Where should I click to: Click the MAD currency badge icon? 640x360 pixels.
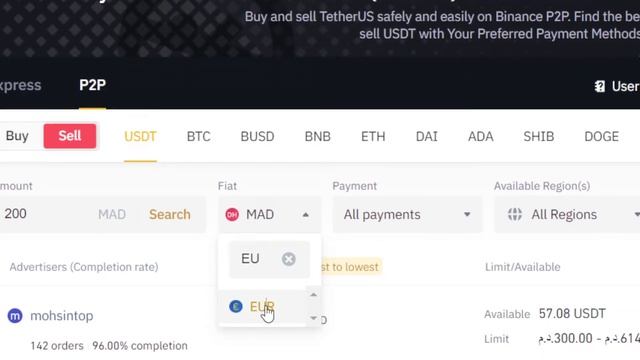(x=232, y=215)
